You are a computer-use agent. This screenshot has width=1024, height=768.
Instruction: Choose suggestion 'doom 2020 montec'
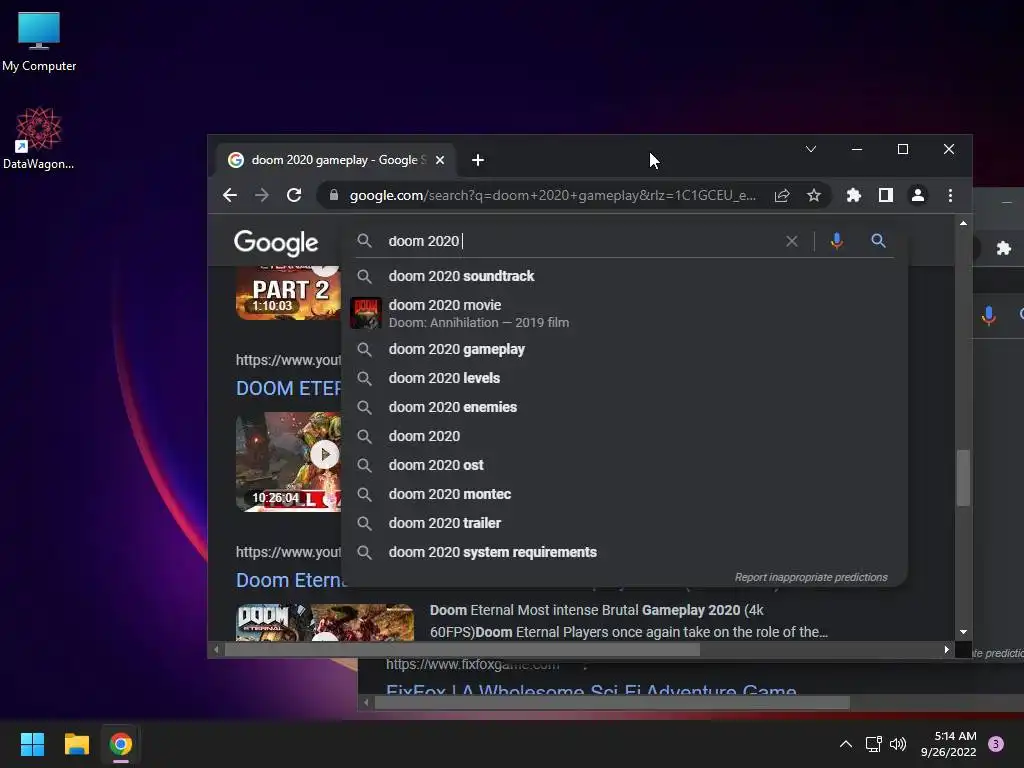[624, 494]
